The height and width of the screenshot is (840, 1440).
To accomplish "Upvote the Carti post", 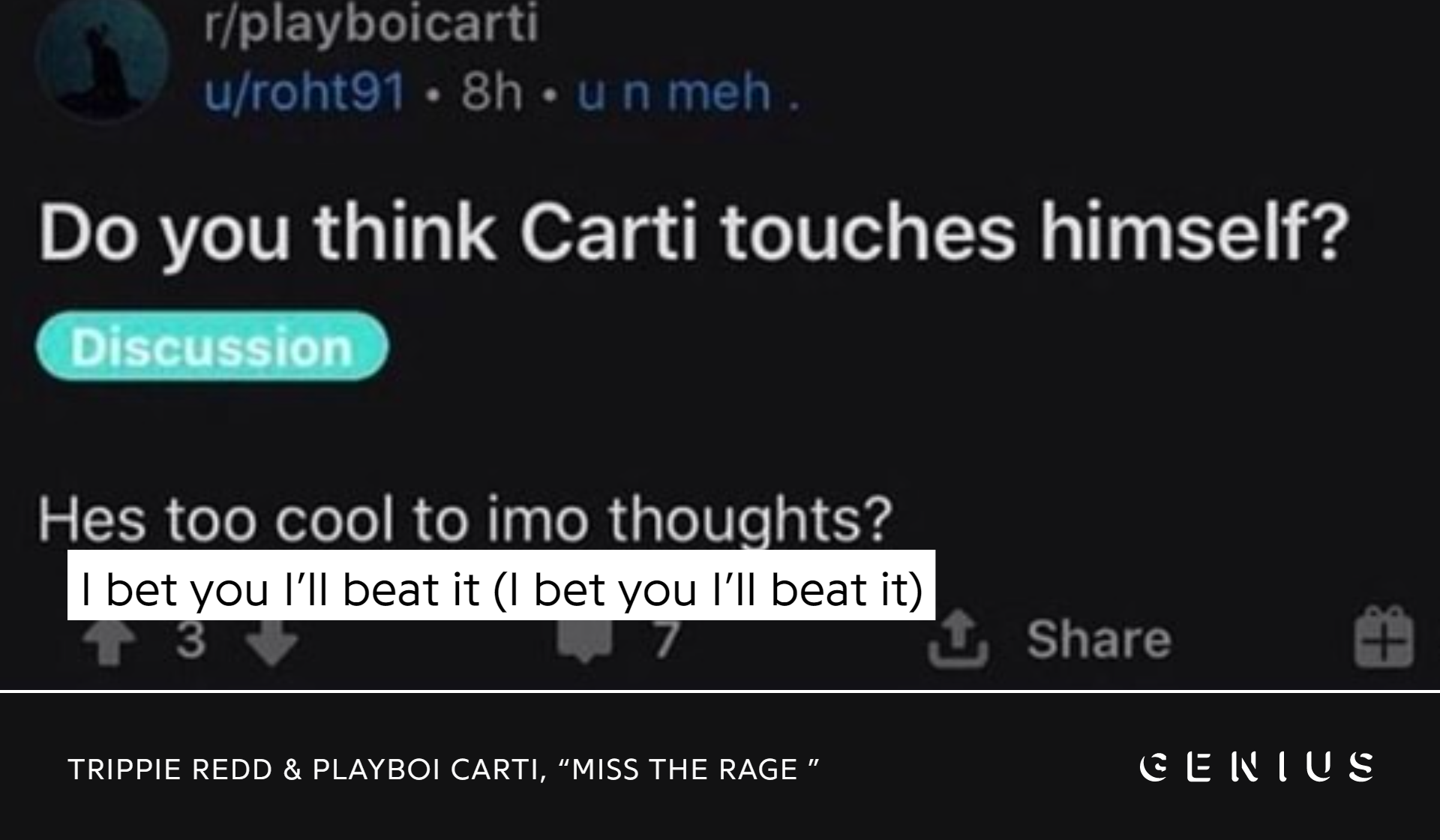I will tap(109, 642).
